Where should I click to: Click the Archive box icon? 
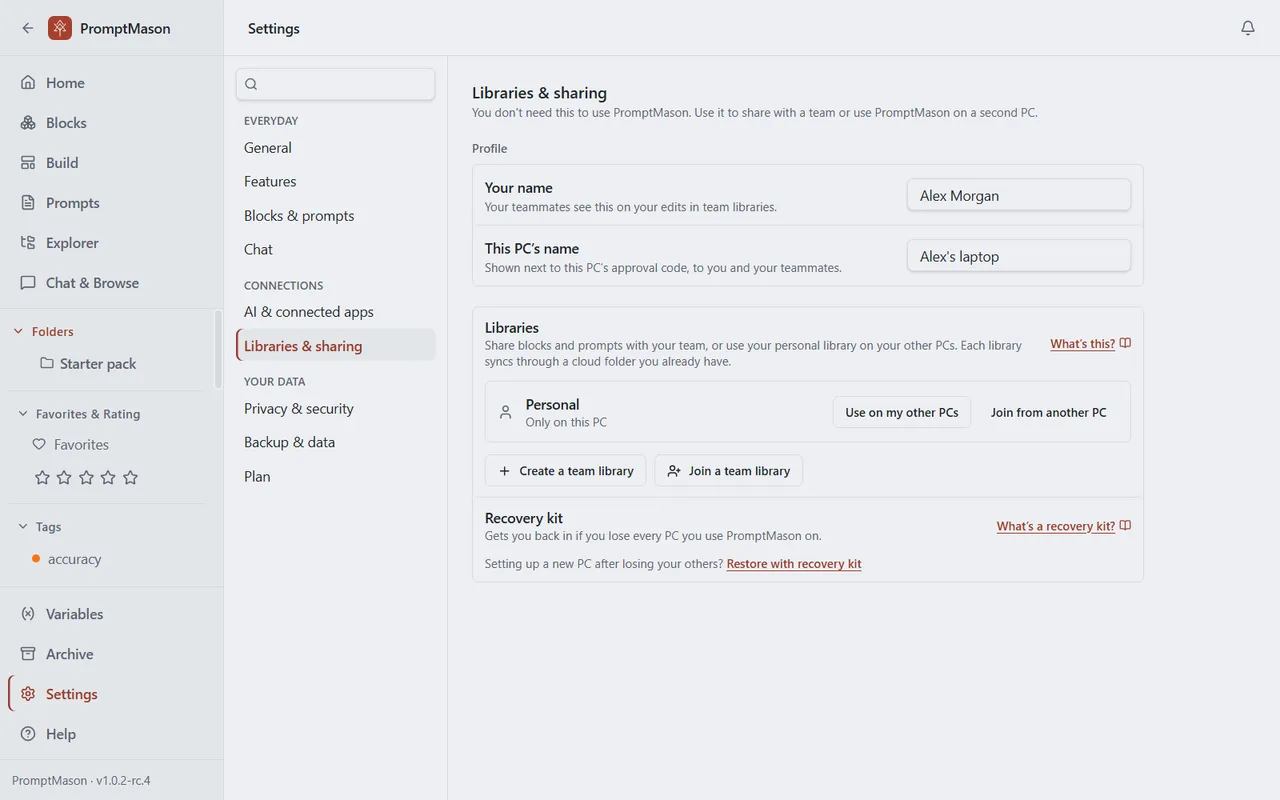tap(28, 654)
